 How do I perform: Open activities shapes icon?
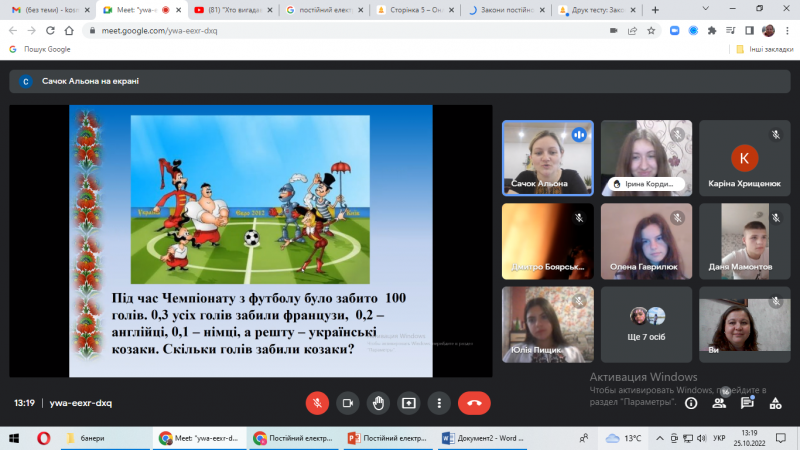click(x=776, y=403)
